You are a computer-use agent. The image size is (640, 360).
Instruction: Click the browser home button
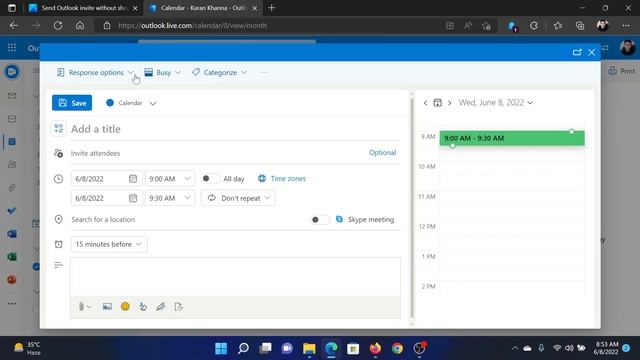[x=80, y=25]
